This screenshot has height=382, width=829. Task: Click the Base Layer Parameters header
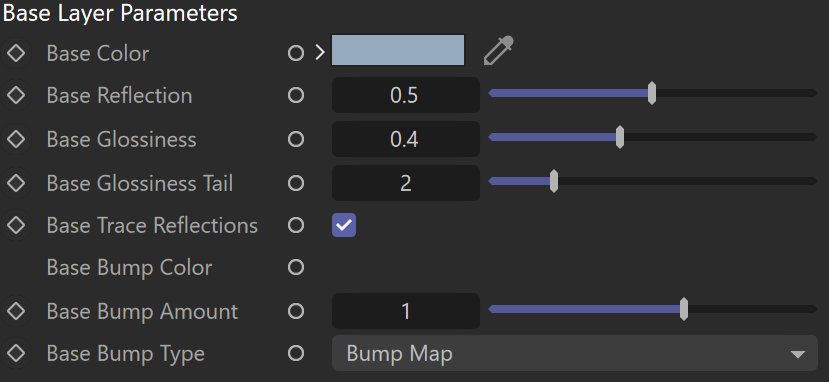tap(120, 13)
